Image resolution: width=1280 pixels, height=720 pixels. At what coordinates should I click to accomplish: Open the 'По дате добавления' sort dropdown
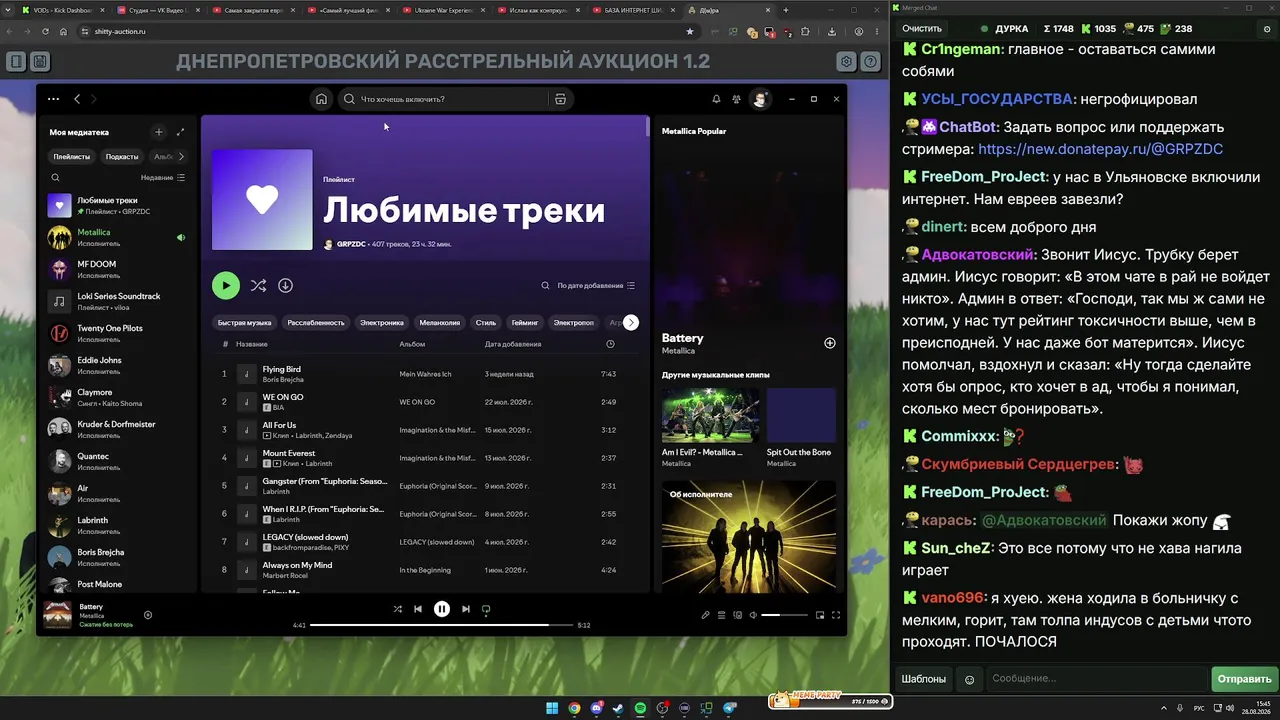pyautogui.click(x=596, y=285)
